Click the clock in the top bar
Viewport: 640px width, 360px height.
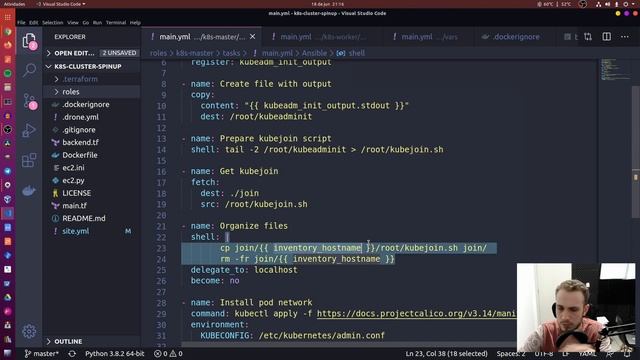(328, 4)
